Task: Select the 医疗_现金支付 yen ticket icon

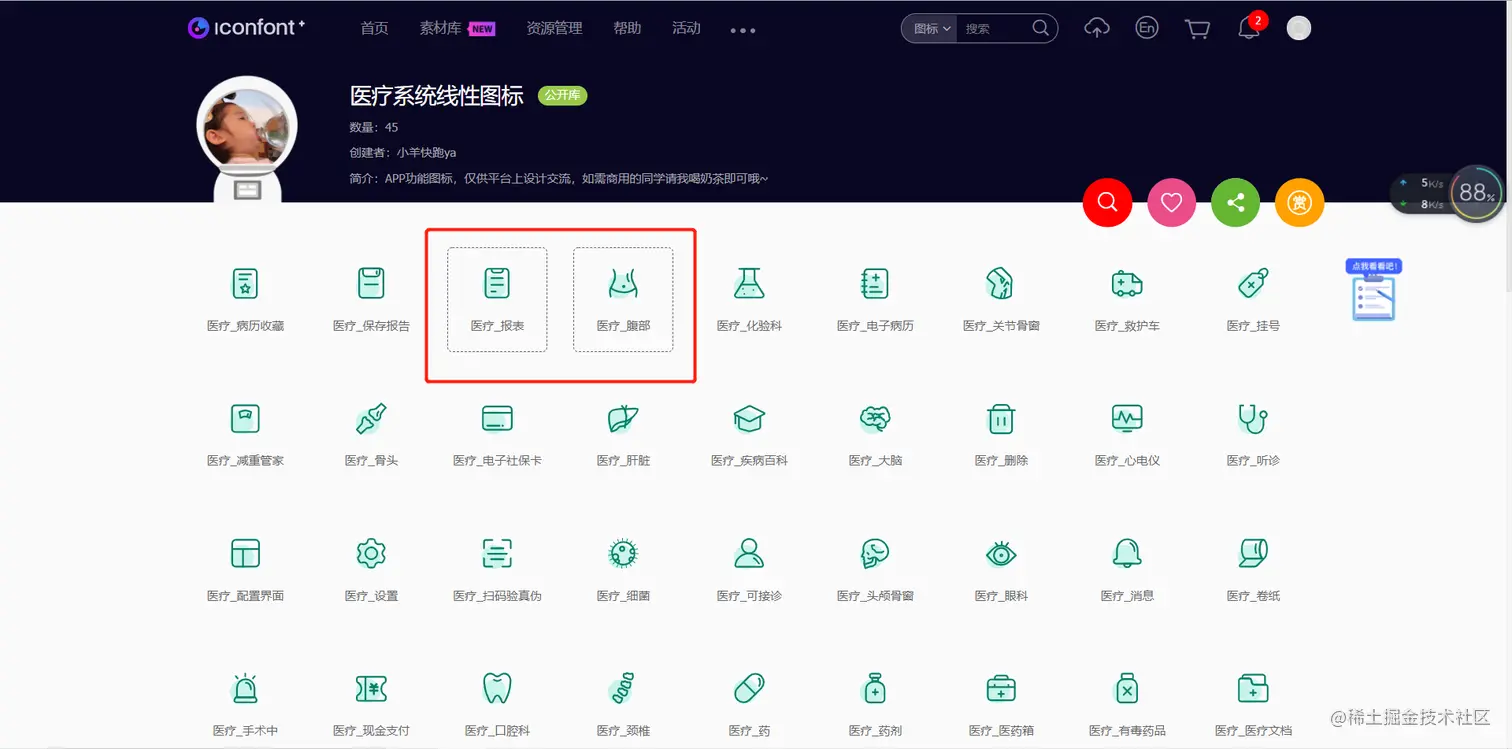Action: pyautogui.click(x=371, y=689)
